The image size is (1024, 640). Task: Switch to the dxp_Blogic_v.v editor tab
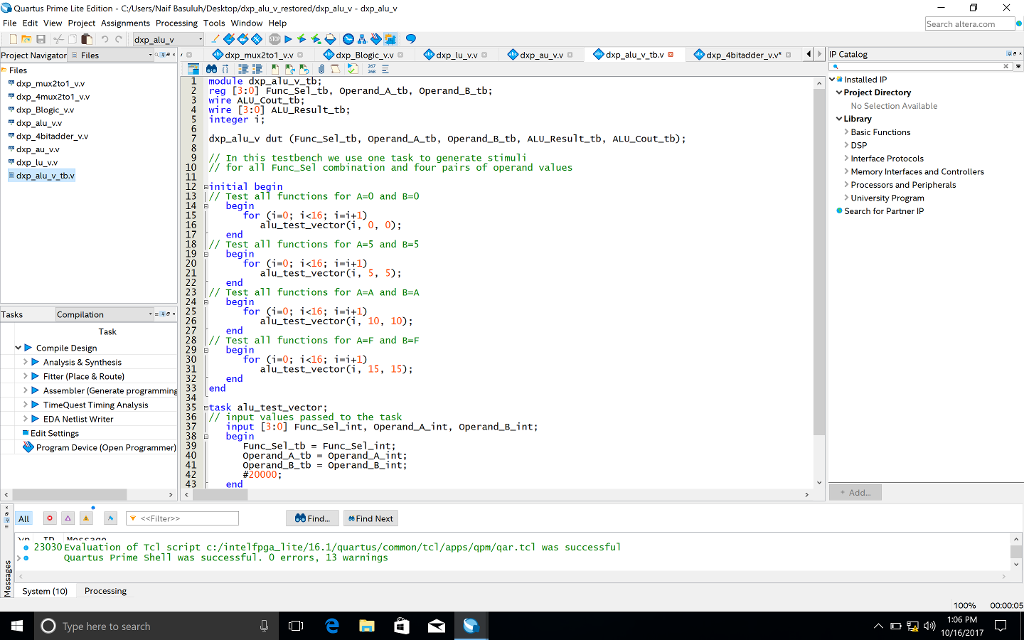point(363,55)
